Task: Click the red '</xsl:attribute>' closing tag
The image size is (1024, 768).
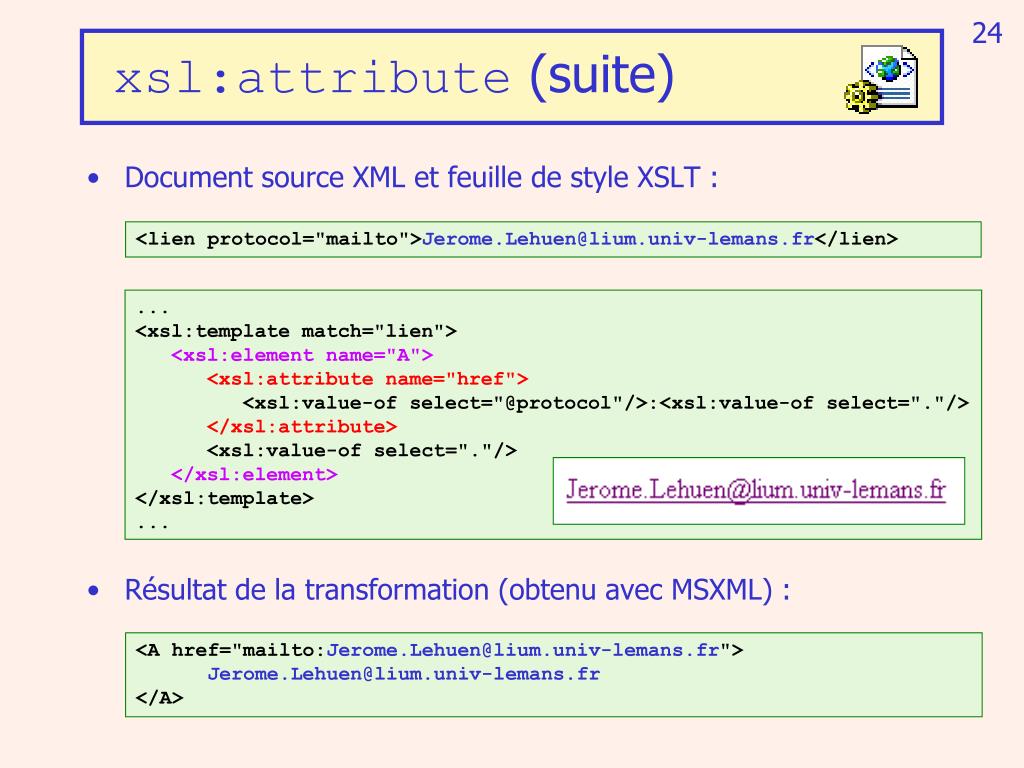Action: [302, 427]
